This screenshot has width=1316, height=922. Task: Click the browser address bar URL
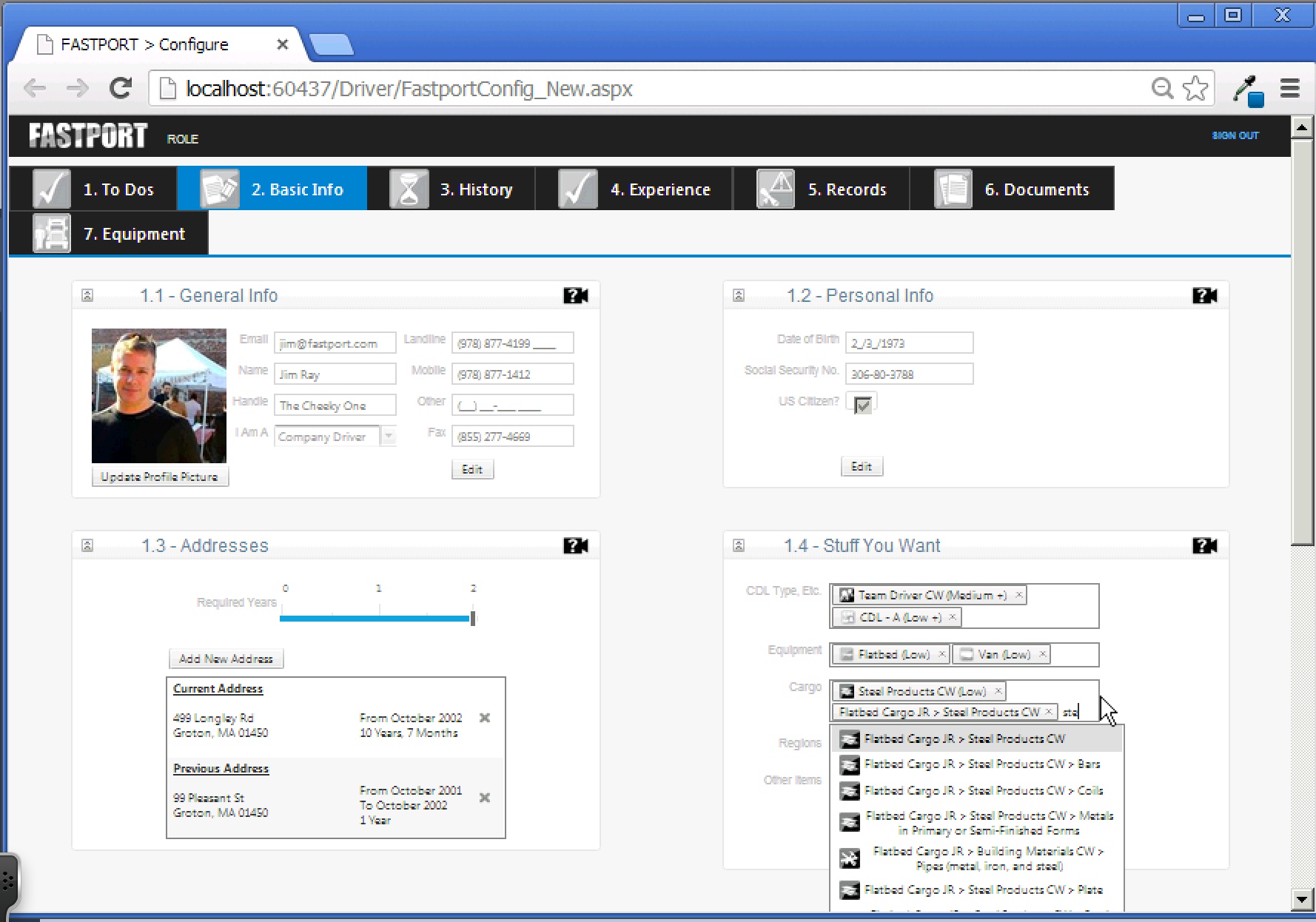pos(409,89)
